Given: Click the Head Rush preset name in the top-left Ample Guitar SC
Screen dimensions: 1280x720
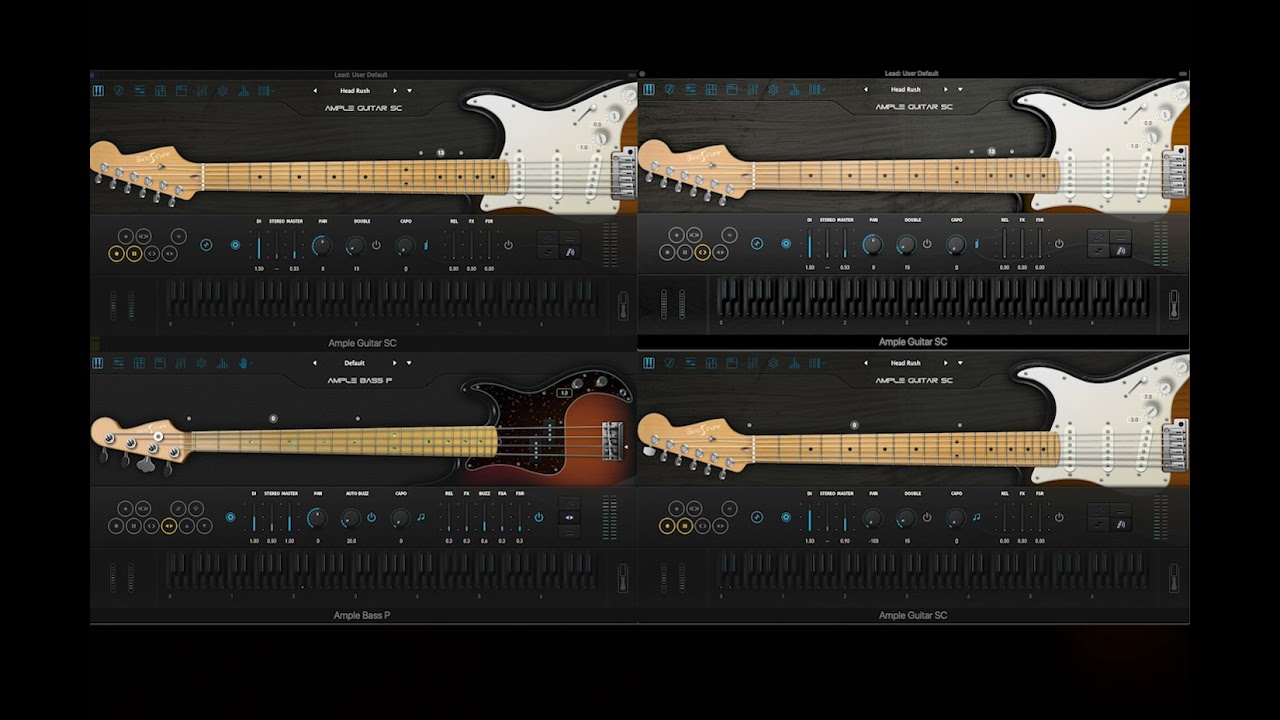Looking at the screenshot, I should tap(355, 91).
